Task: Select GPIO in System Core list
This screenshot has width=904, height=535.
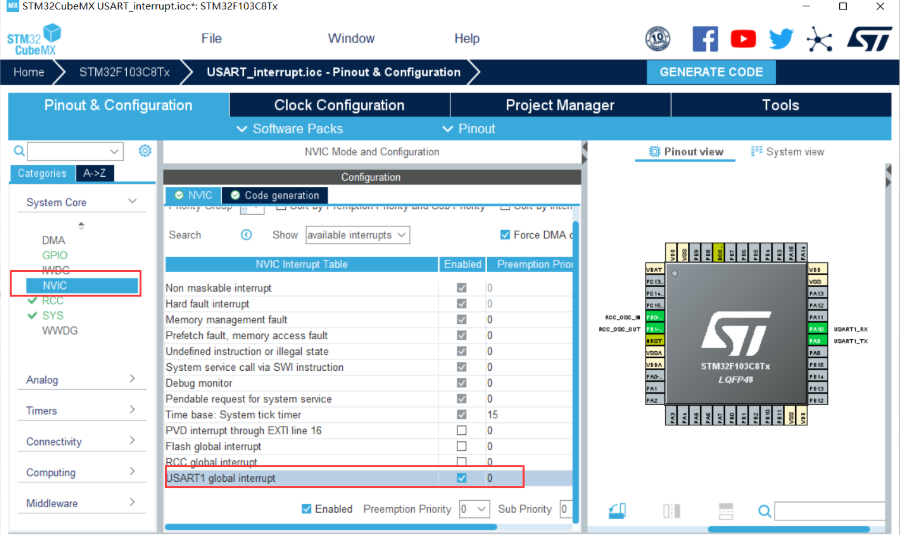Action: pyautogui.click(x=55, y=255)
